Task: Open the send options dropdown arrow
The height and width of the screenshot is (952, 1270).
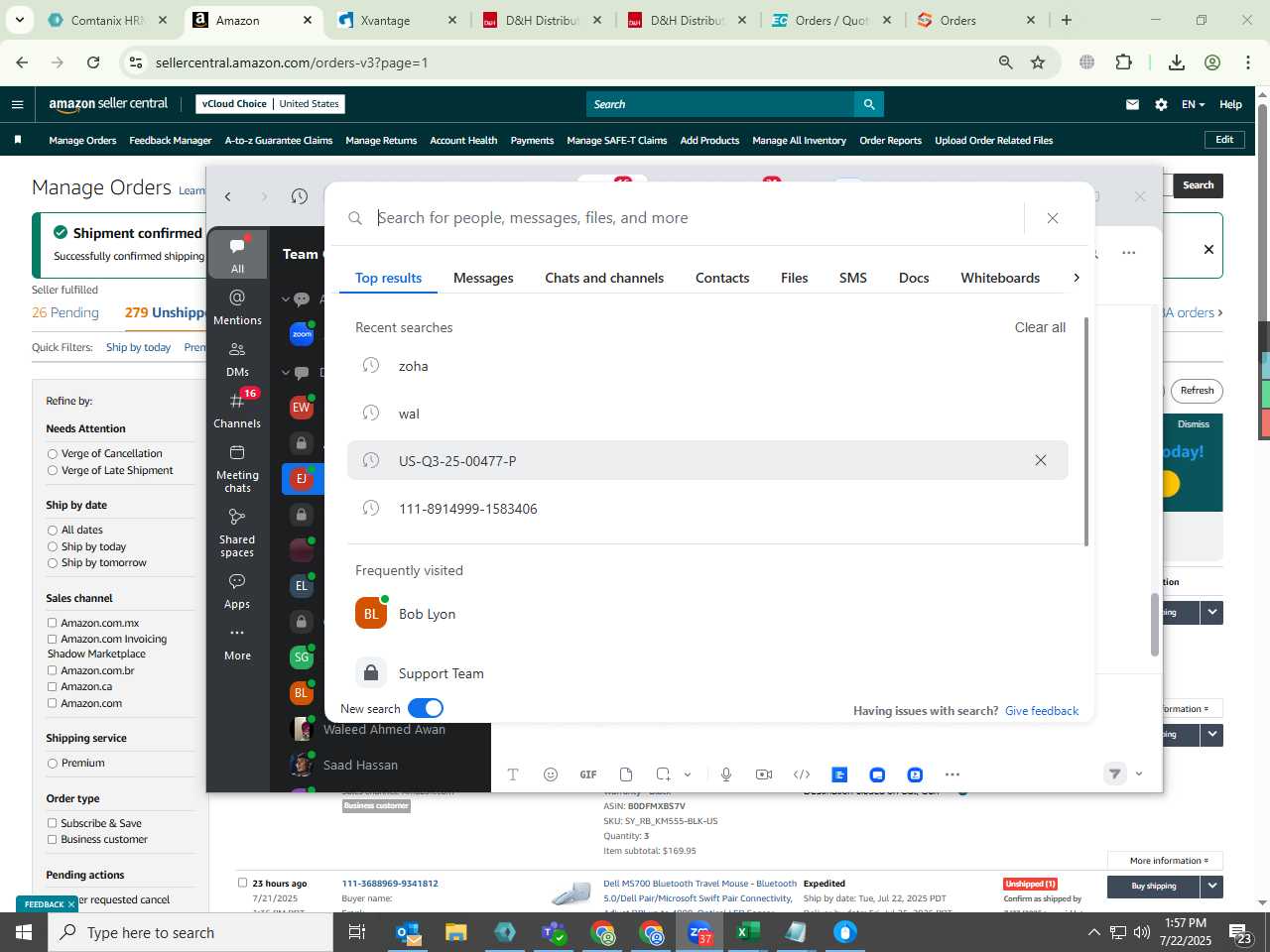Action: 1139,774
